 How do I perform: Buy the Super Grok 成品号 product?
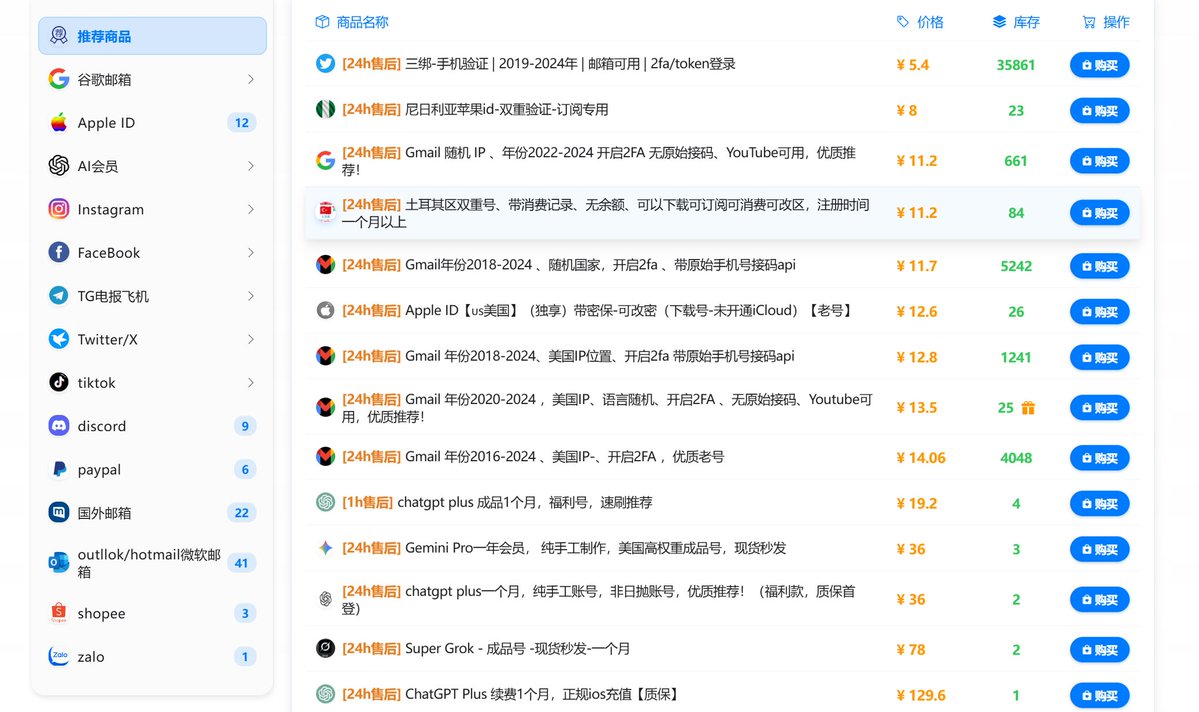click(x=1100, y=650)
